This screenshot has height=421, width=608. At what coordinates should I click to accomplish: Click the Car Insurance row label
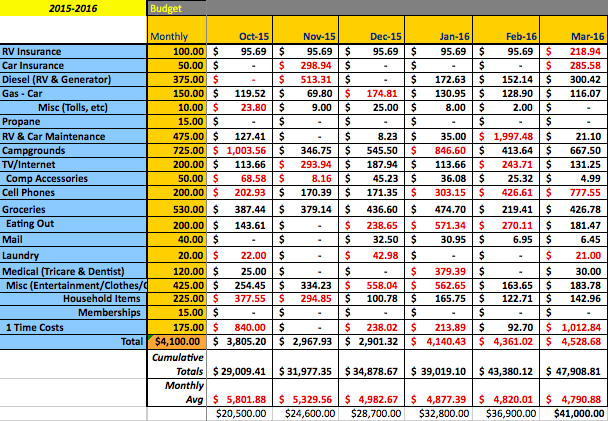pos(73,66)
